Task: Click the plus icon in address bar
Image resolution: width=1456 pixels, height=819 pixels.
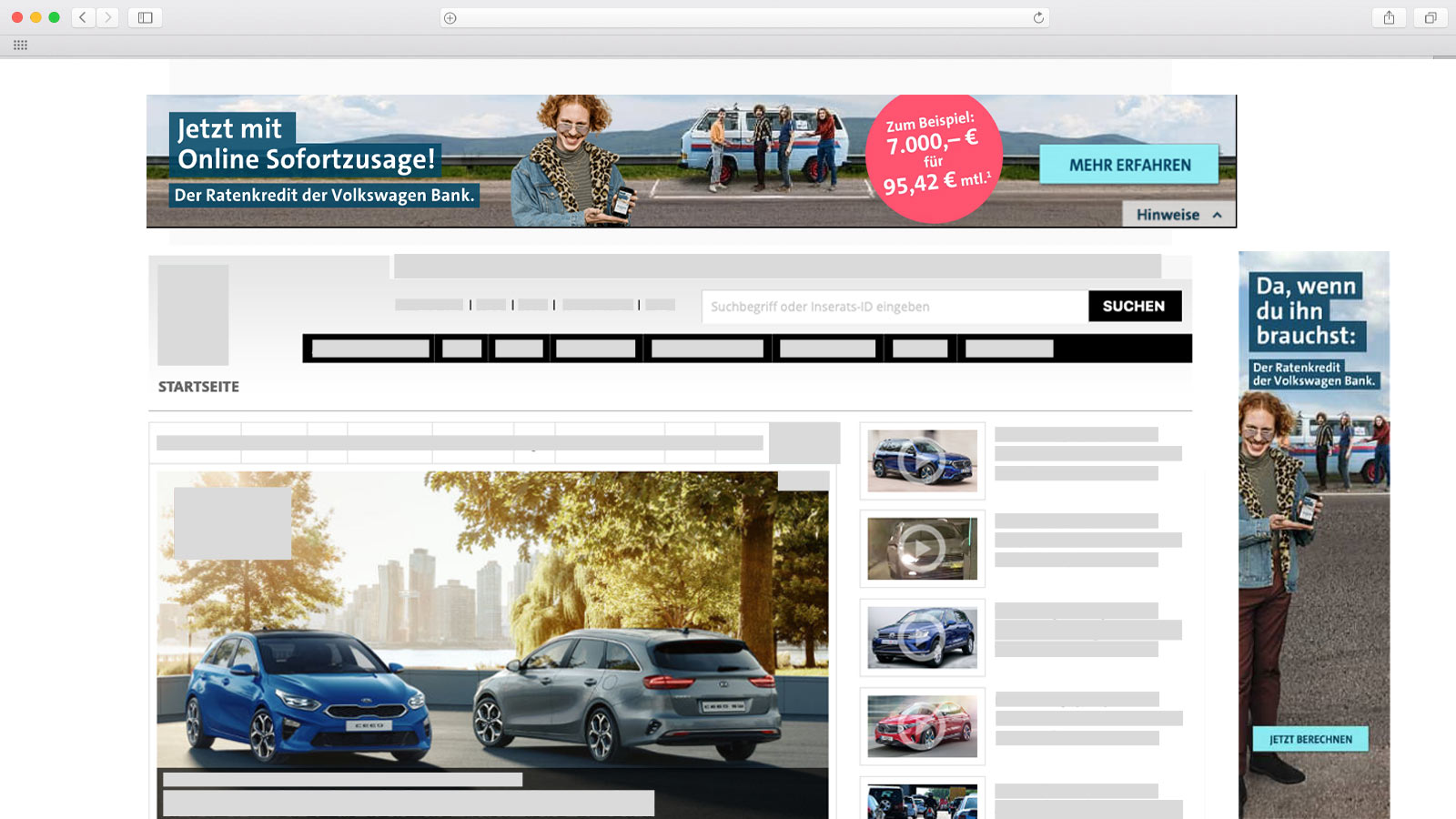Action: [450, 18]
